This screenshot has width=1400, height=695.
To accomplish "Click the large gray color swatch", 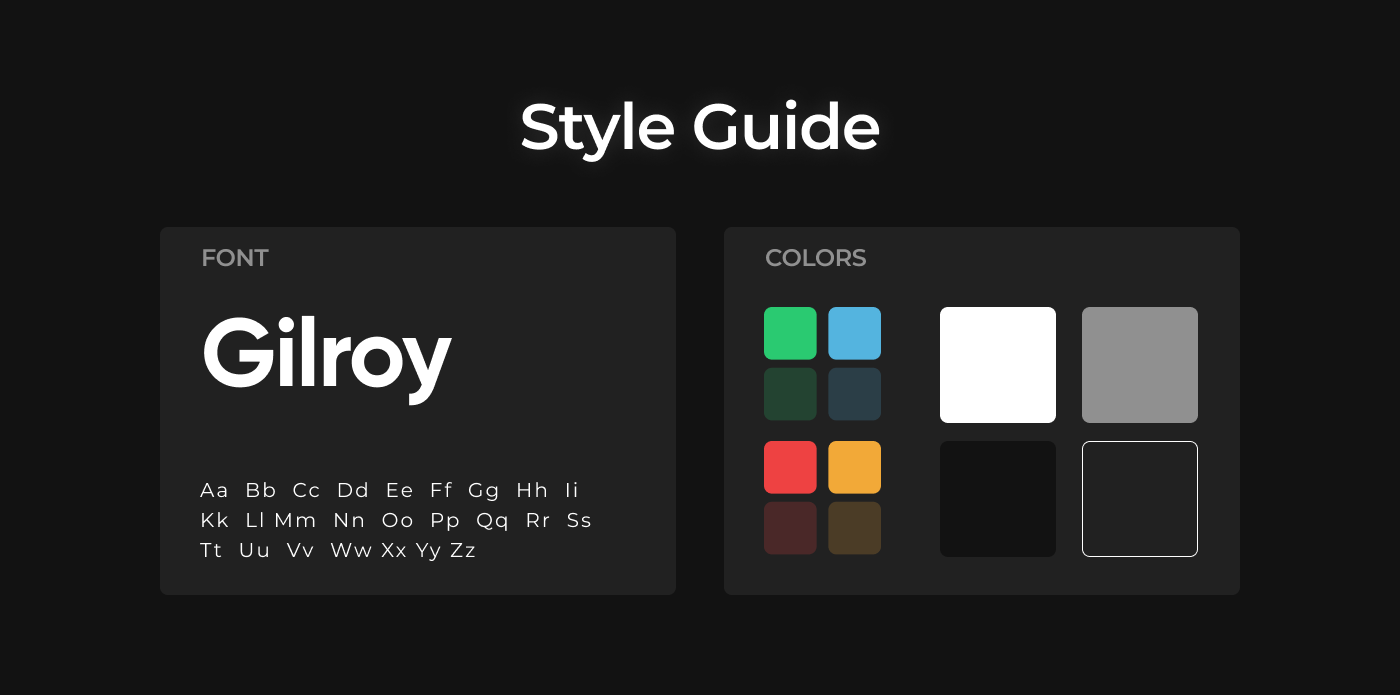I will click(1139, 365).
